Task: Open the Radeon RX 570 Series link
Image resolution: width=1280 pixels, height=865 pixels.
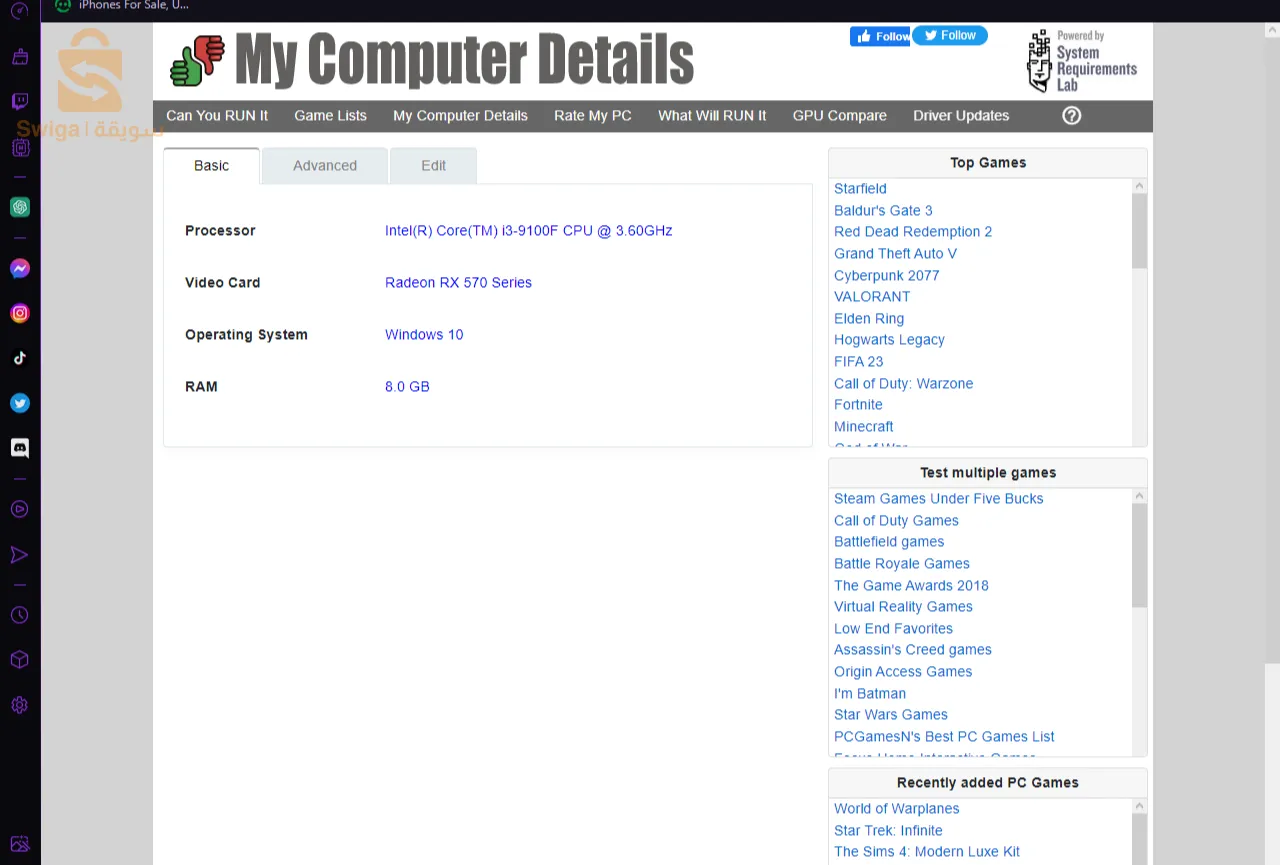Action: pyautogui.click(x=458, y=282)
